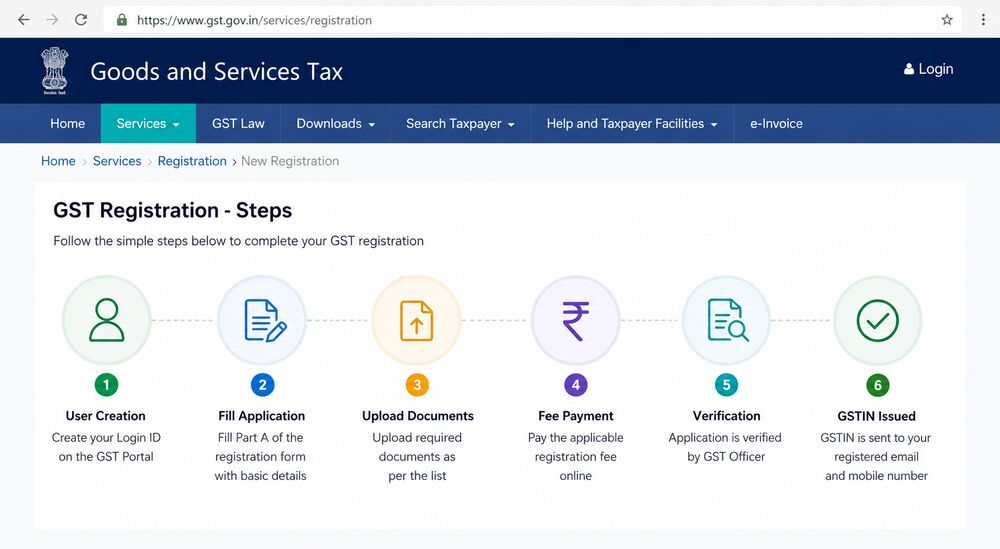Screen dimensions: 1000x549
Task: Click the New Registration breadcrumb text
Action: click(x=290, y=161)
